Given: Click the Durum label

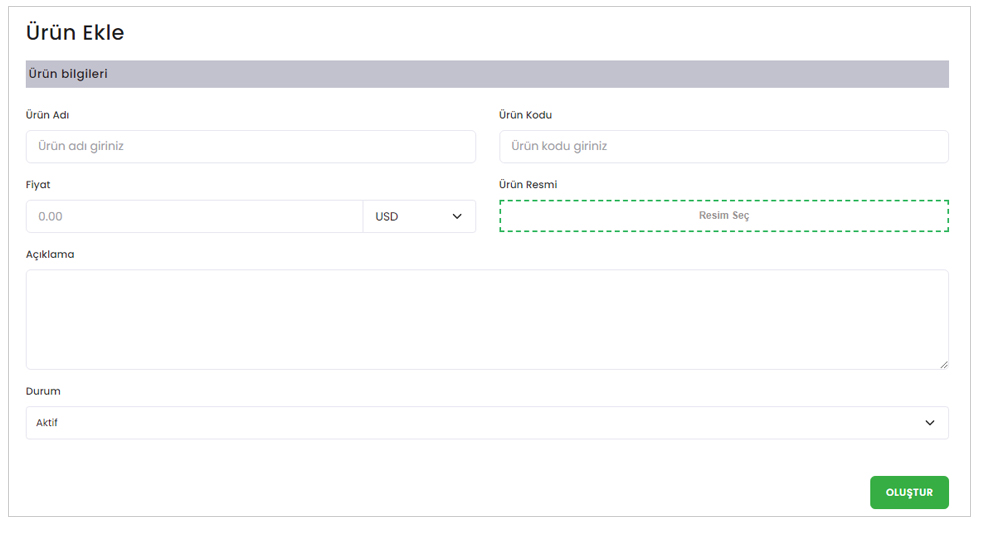Looking at the screenshot, I should click(43, 392).
